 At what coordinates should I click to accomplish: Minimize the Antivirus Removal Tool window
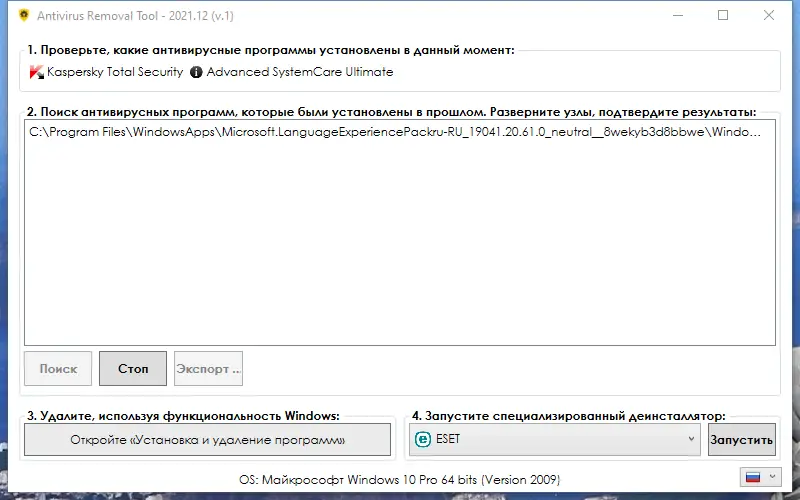click(x=678, y=15)
